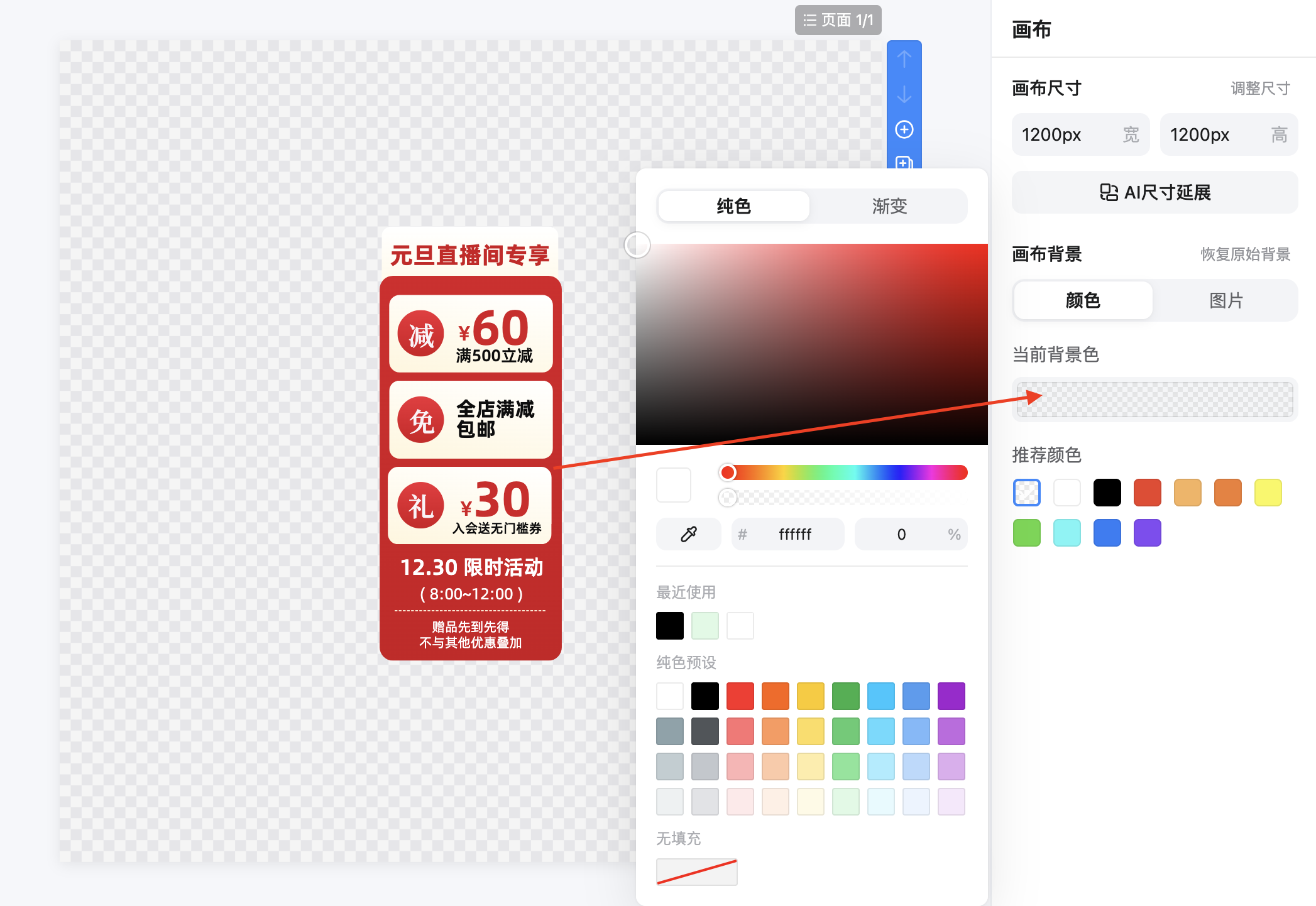
Task: Click the transparent 当前背景色 swatch
Action: 1154,400
